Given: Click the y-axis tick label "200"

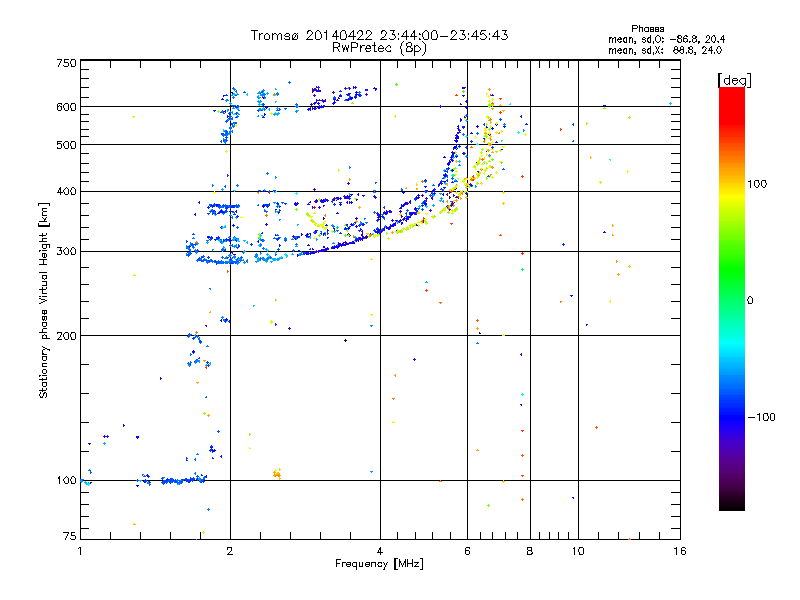Looking at the screenshot, I should [x=67, y=336].
